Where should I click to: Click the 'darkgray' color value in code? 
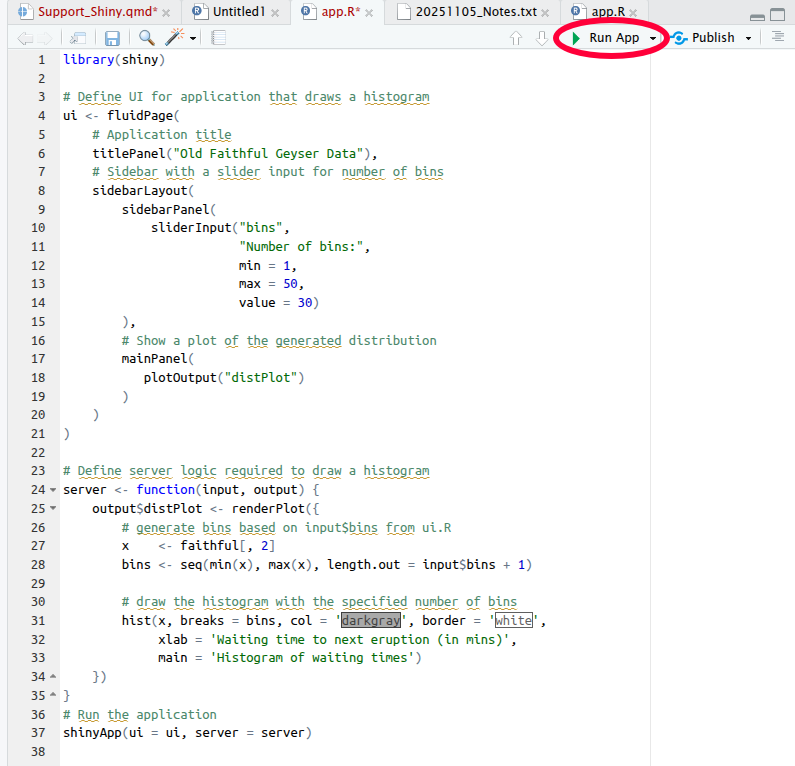371,621
